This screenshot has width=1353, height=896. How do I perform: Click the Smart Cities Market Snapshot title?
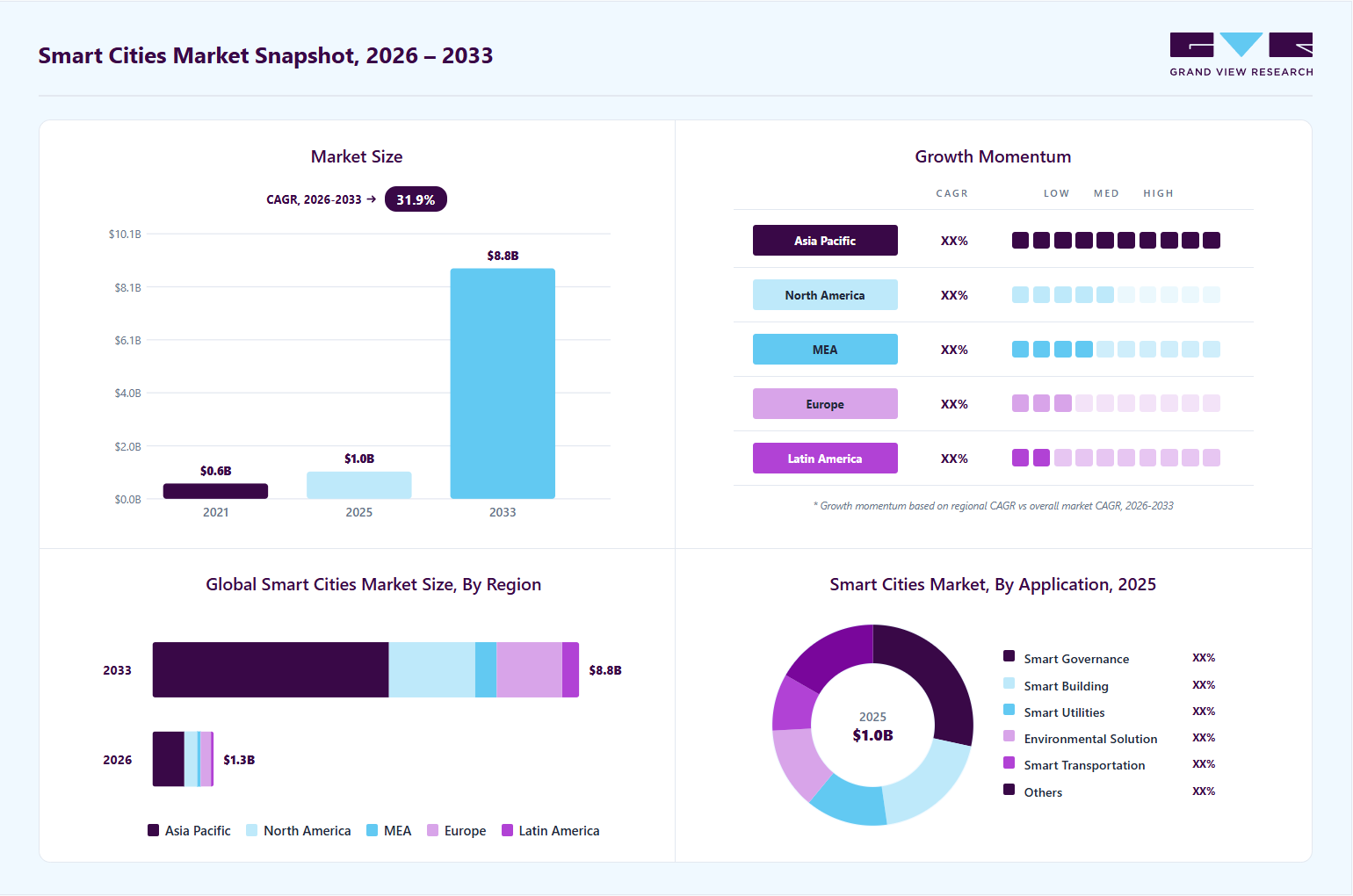point(265,55)
